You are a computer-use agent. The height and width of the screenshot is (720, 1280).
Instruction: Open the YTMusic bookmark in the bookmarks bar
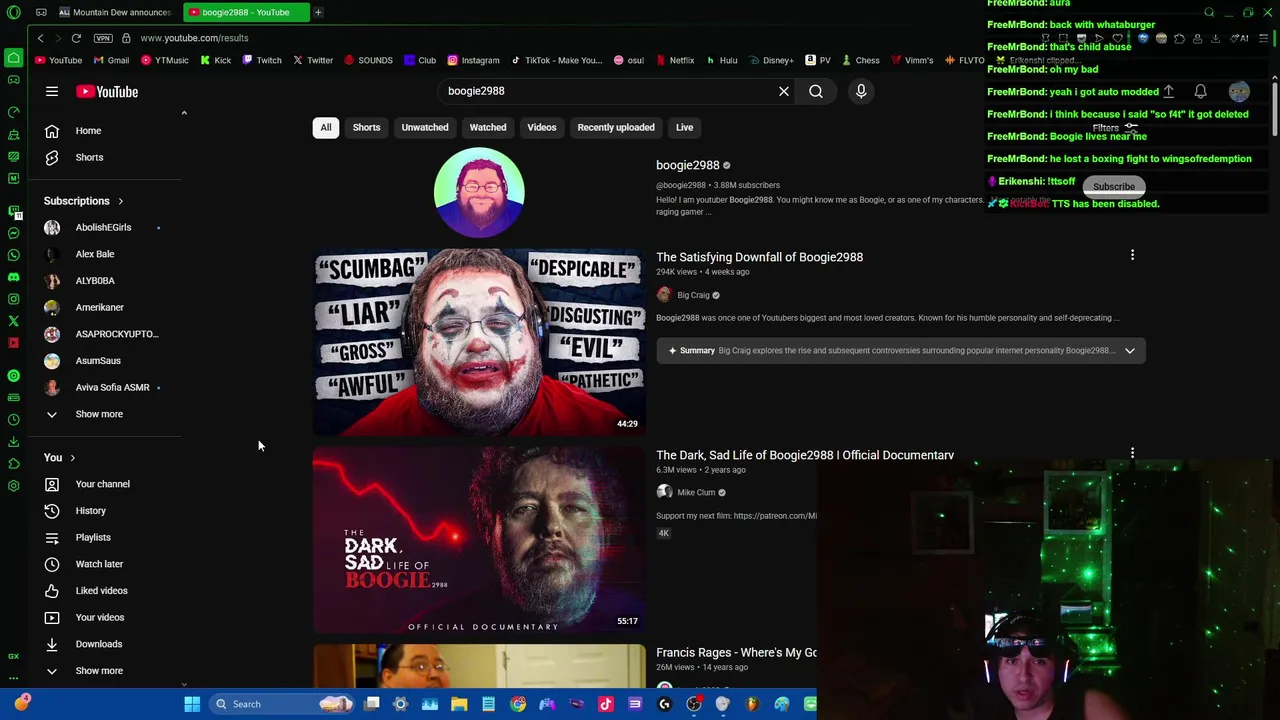coord(164,60)
